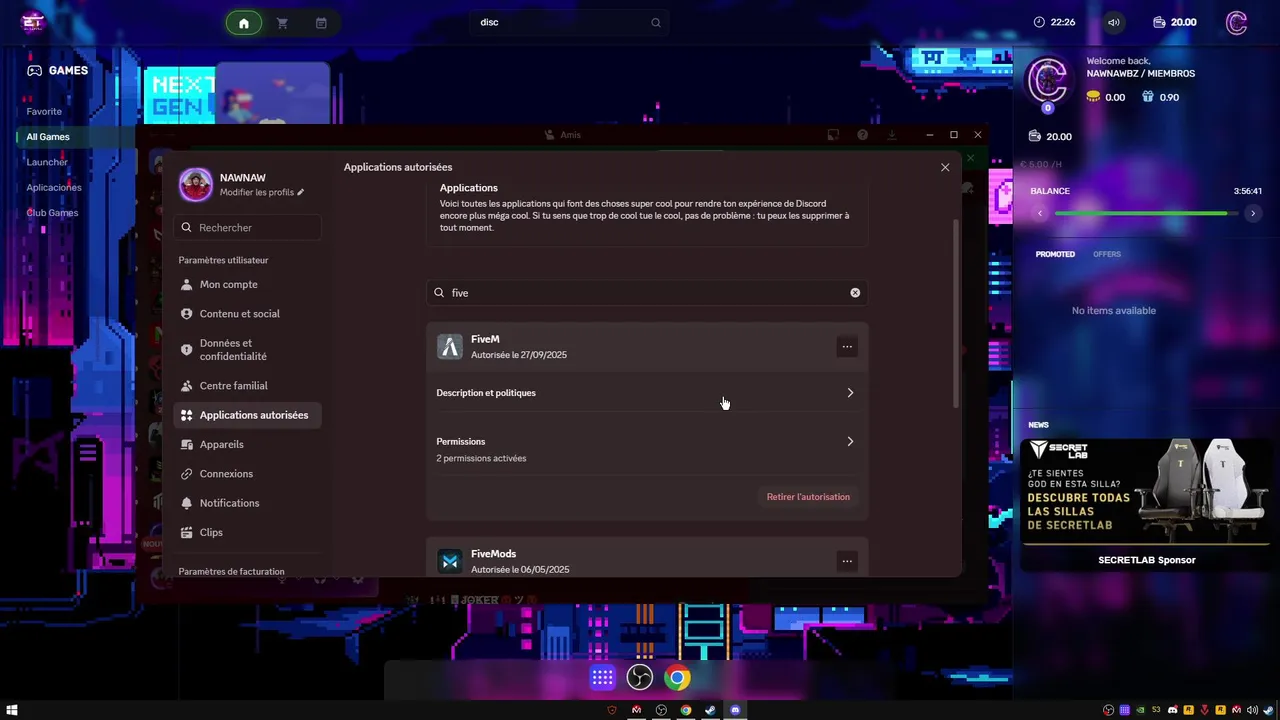The image size is (1280, 720).
Task: Click the balance right arrow
Action: coord(1253,213)
